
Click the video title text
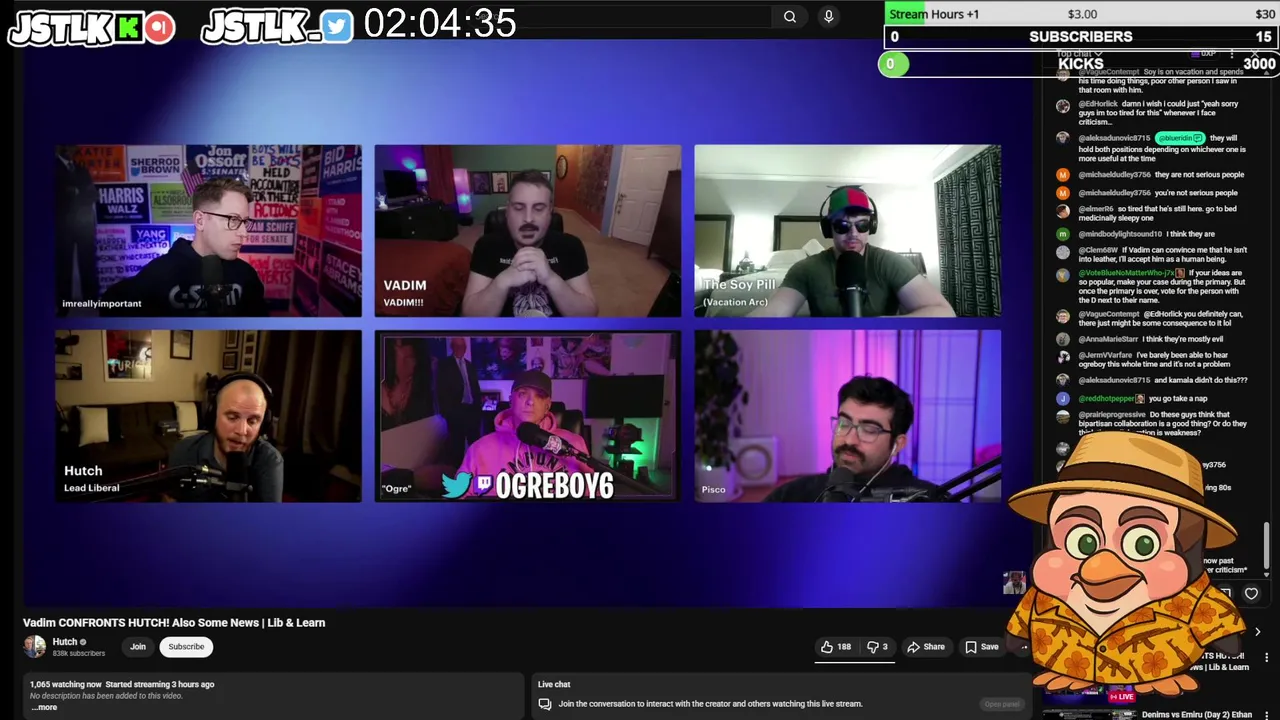(174, 622)
